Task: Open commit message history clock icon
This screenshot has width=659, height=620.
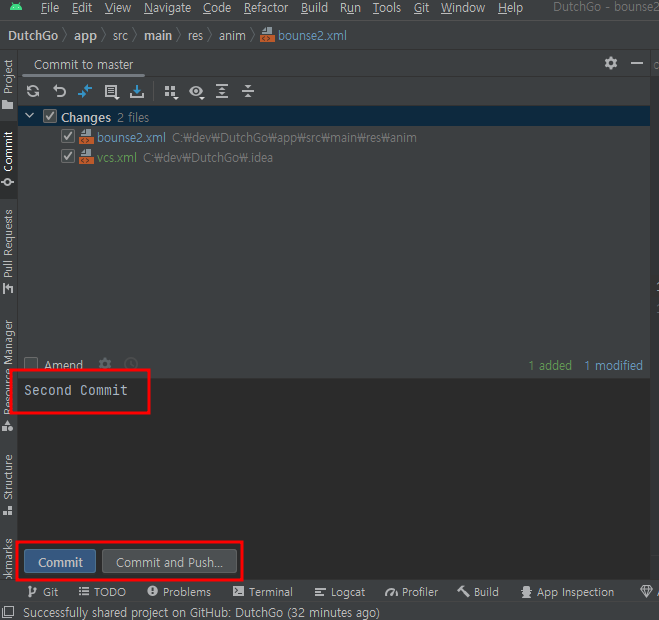Action: click(131, 364)
